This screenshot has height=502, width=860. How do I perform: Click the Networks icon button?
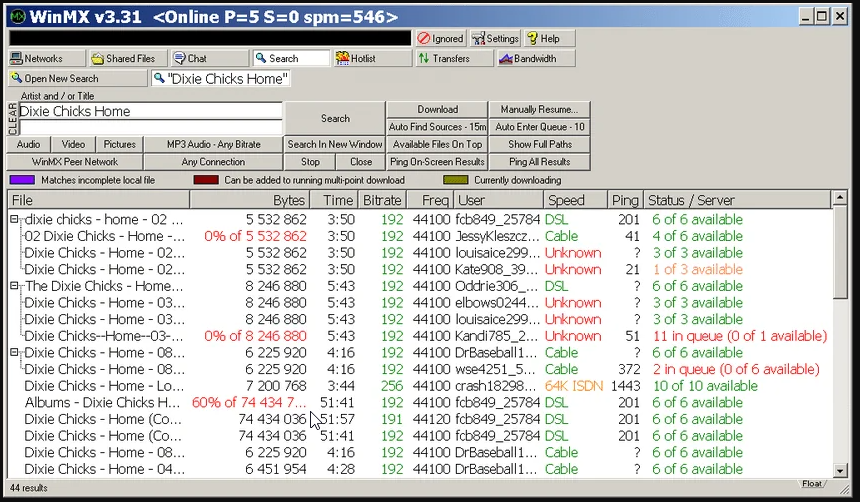[43, 59]
